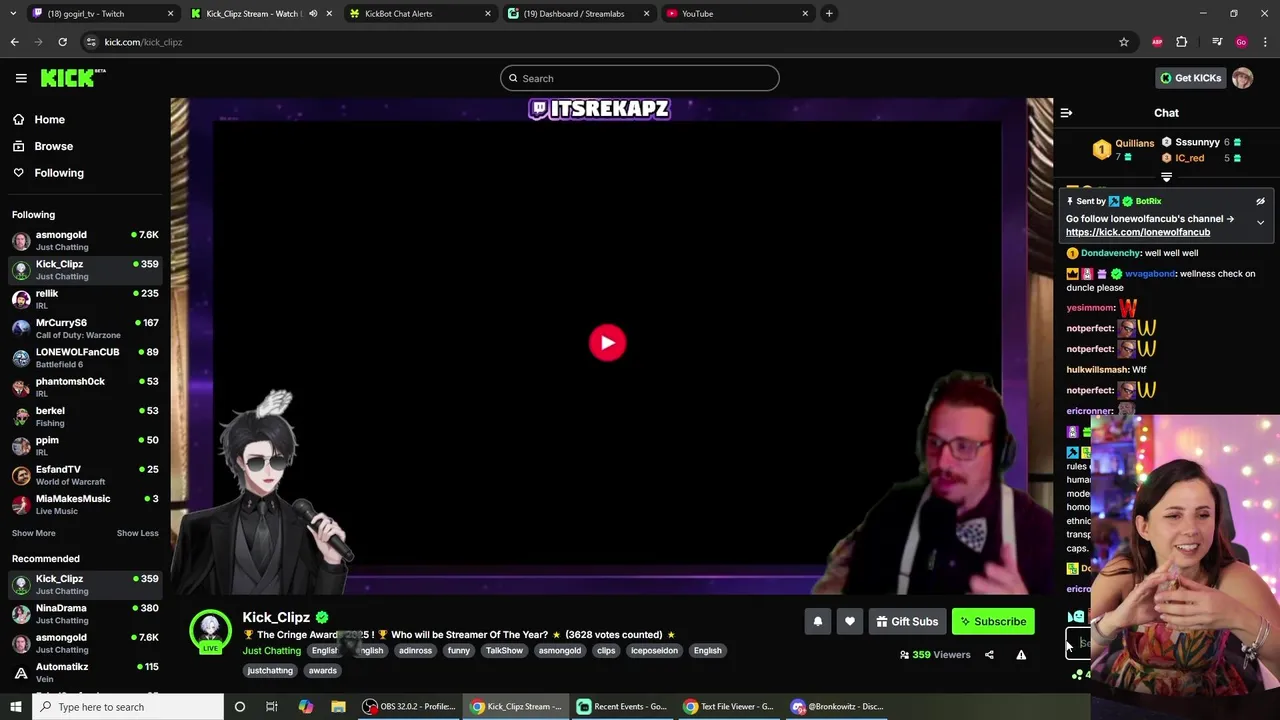Open OBS from the taskbar

(410, 707)
